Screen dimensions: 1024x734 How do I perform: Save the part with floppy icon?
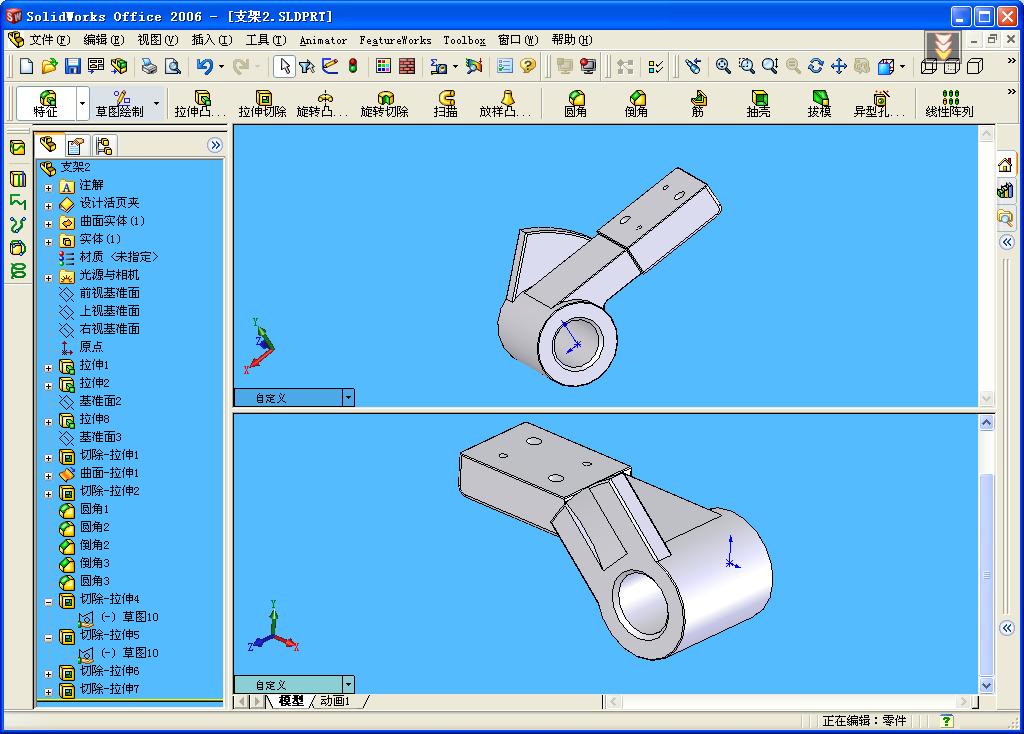click(x=72, y=66)
